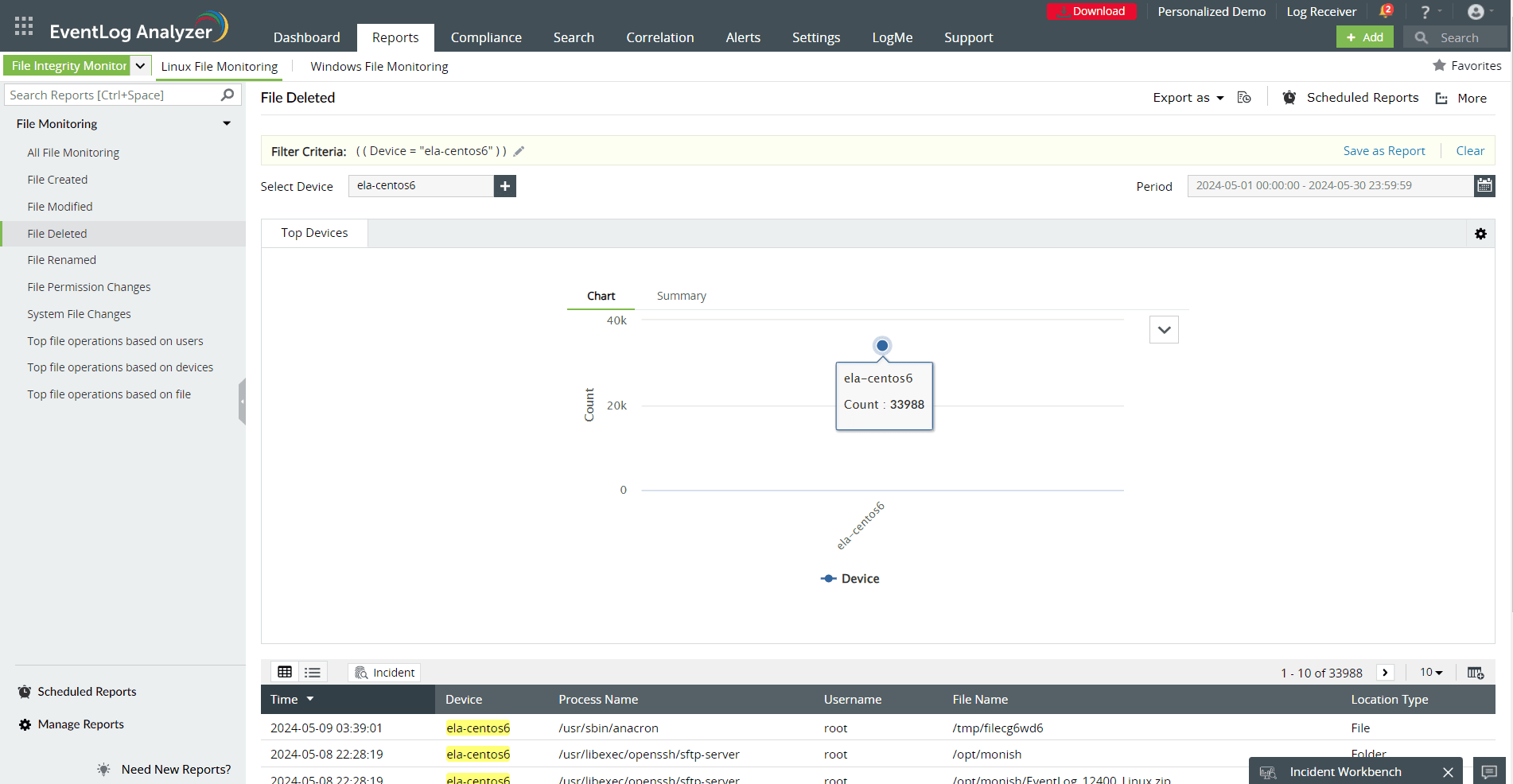Click the column selector icon above table
Viewport: 1513px width, 784px height.
[x=1476, y=673]
